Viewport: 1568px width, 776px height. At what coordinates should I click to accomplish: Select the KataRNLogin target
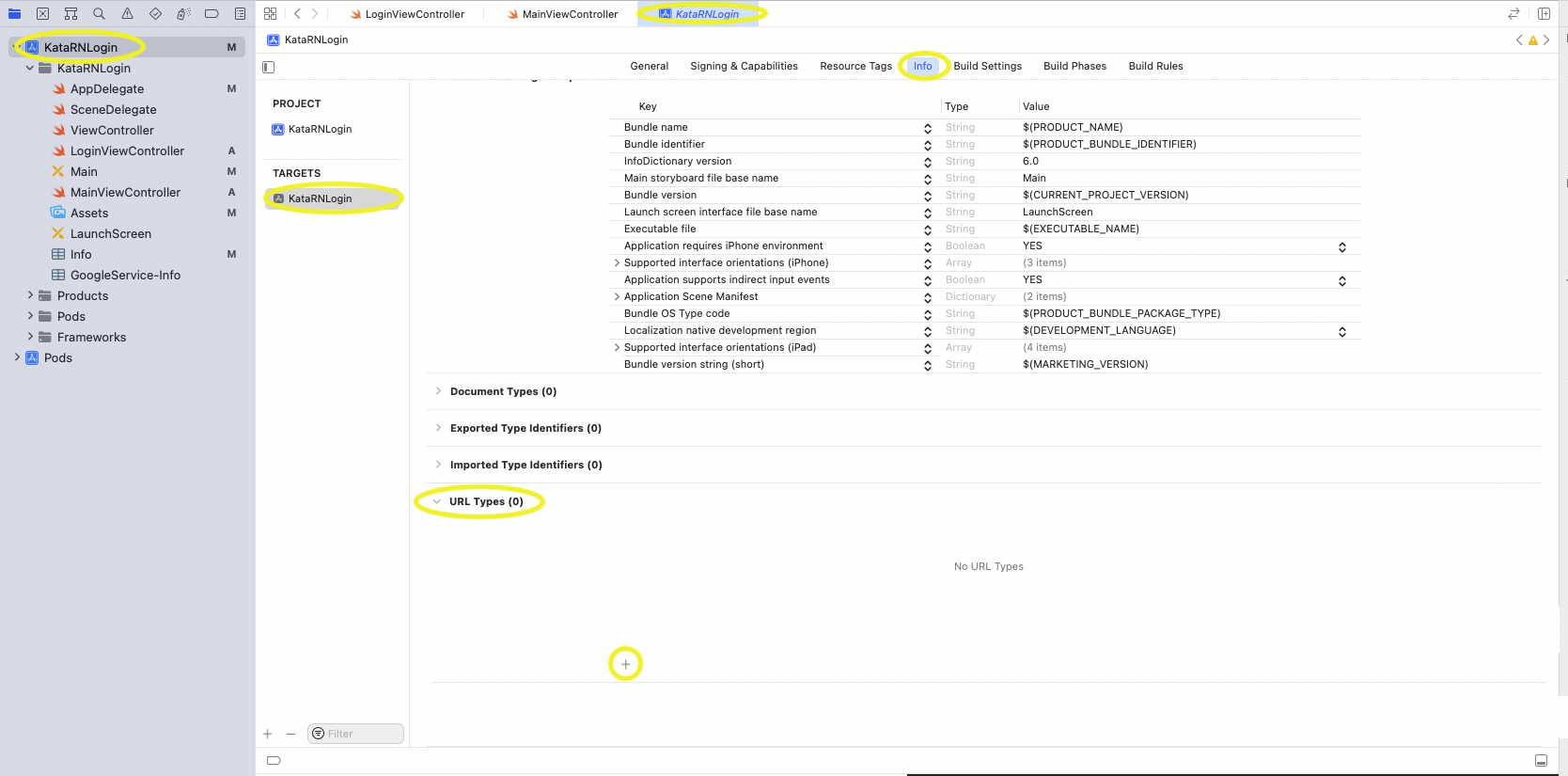pyautogui.click(x=332, y=198)
